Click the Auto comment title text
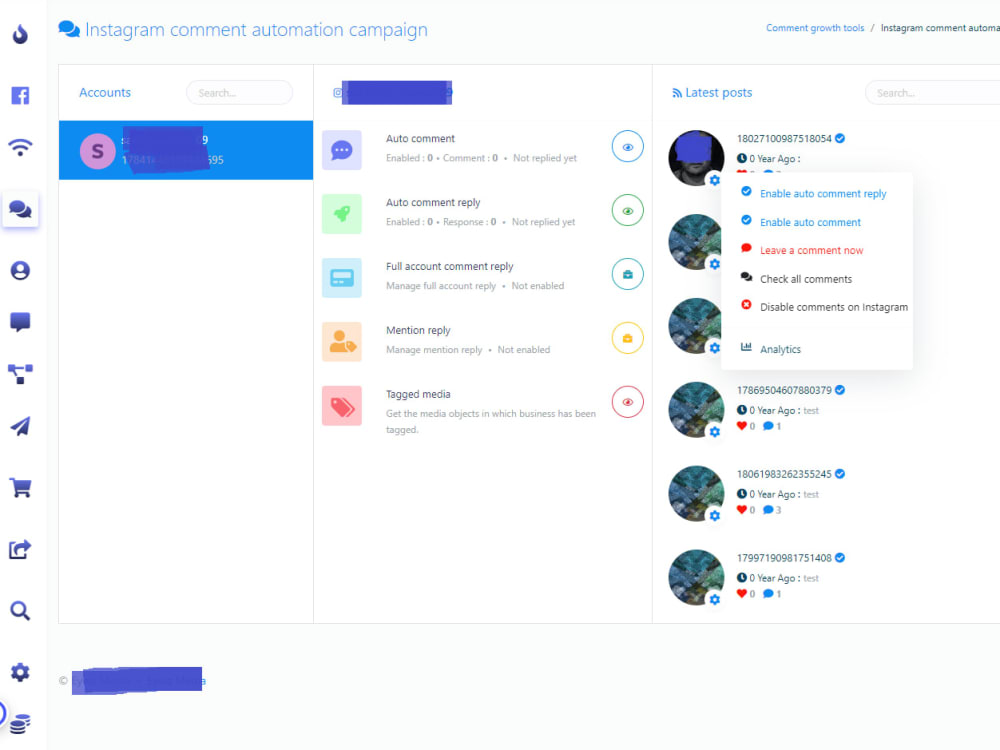 [x=420, y=138]
